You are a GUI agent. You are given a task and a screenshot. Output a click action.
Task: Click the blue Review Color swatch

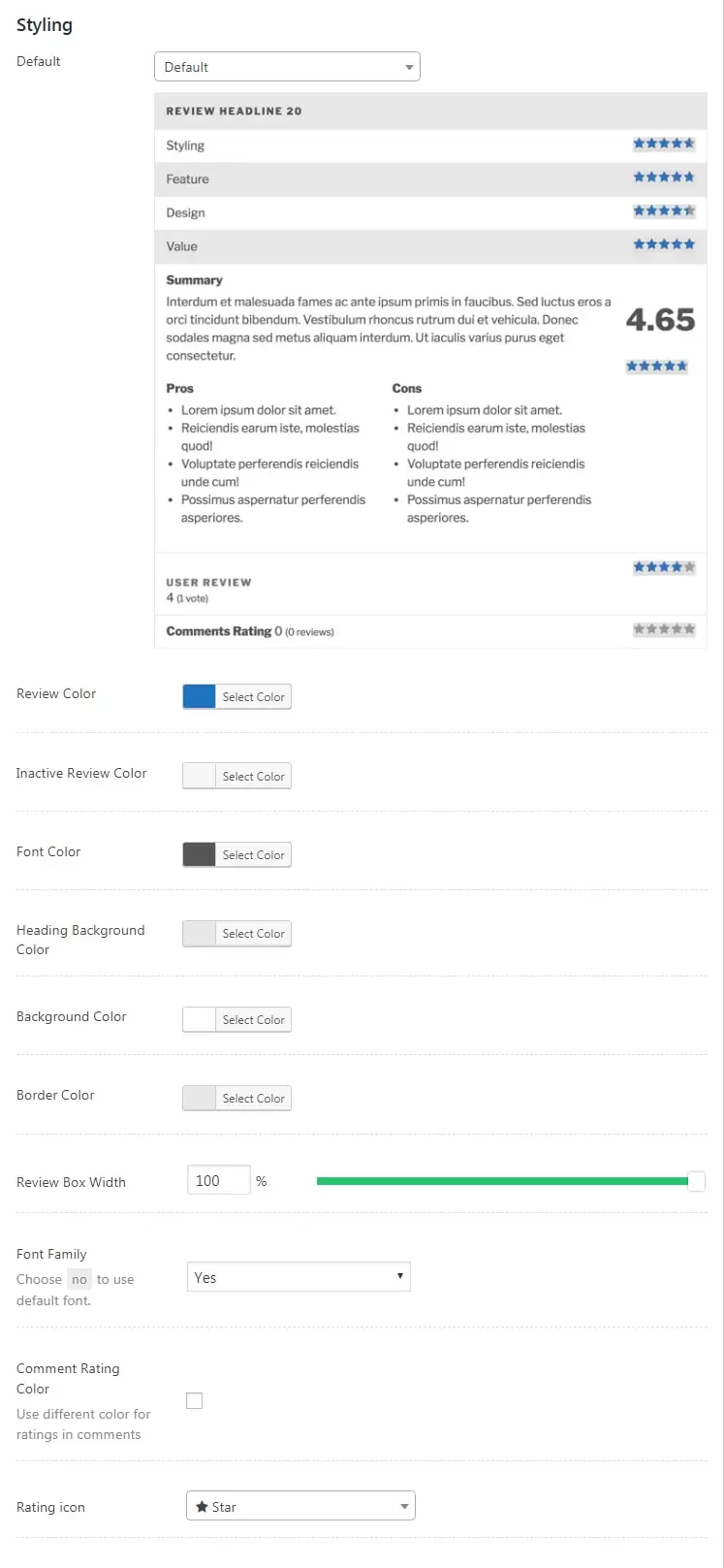pos(200,697)
